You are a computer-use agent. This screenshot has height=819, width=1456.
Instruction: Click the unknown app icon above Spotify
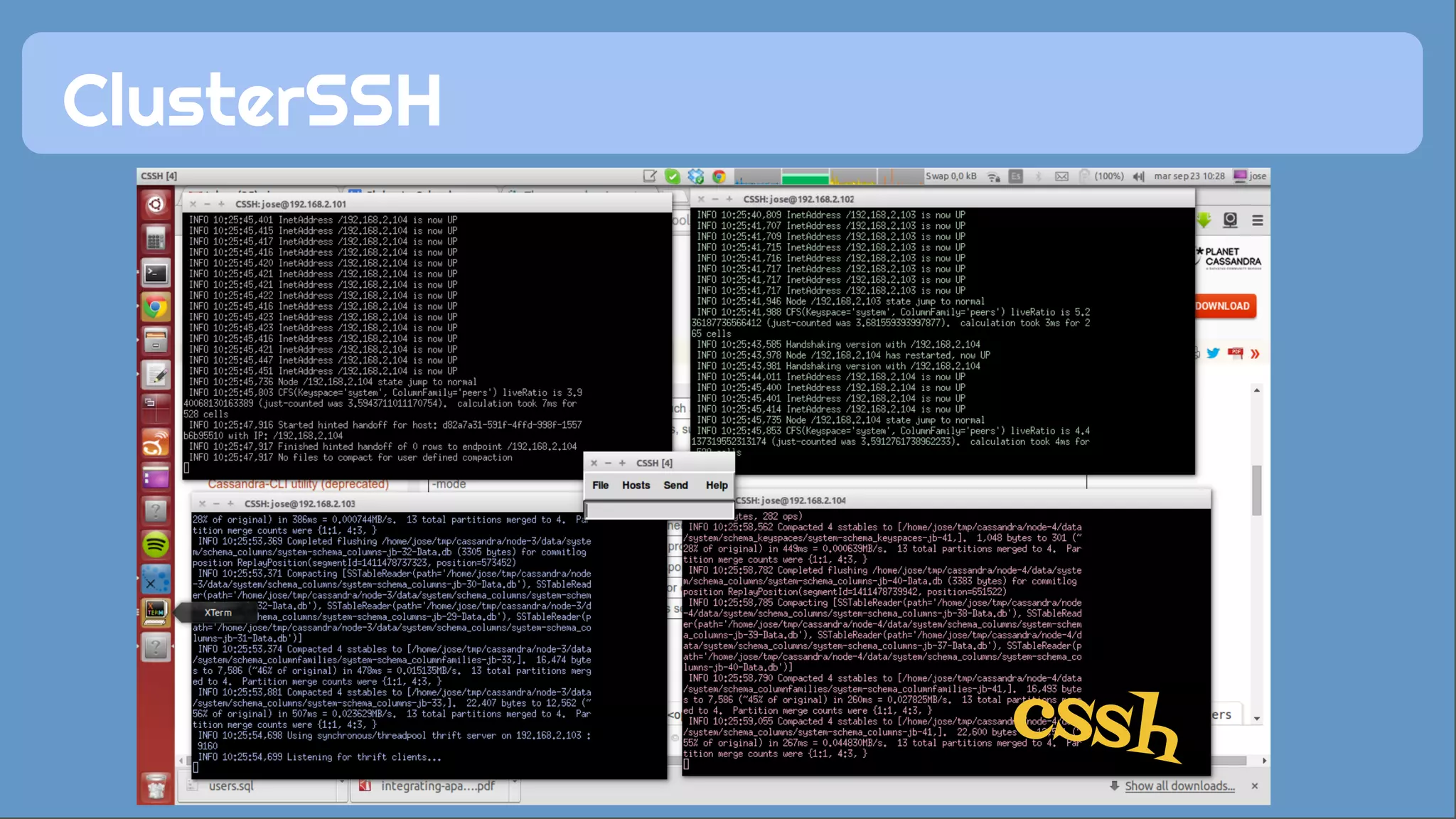tap(156, 511)
